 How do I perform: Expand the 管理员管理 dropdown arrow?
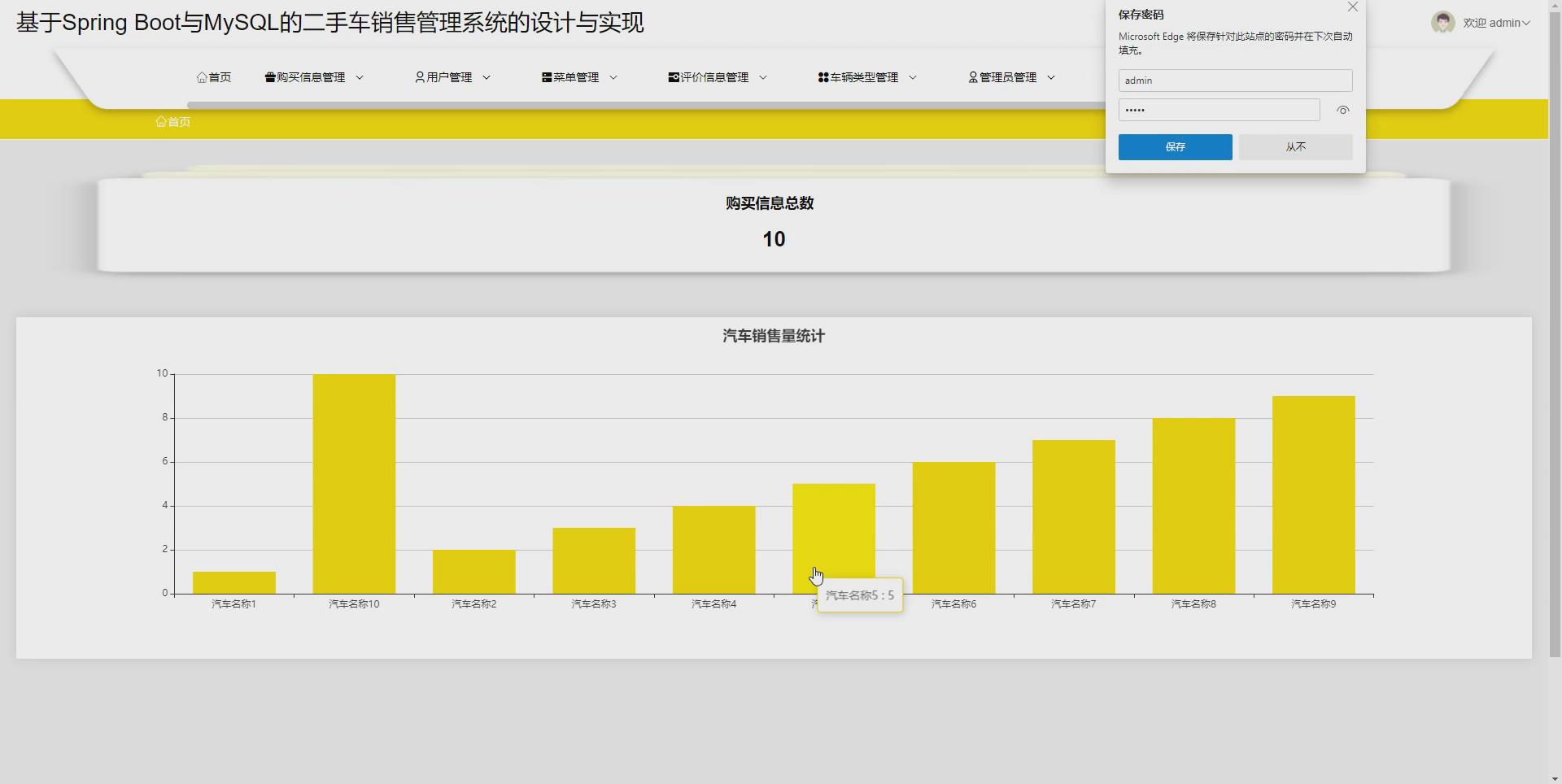coord(1051,77)
